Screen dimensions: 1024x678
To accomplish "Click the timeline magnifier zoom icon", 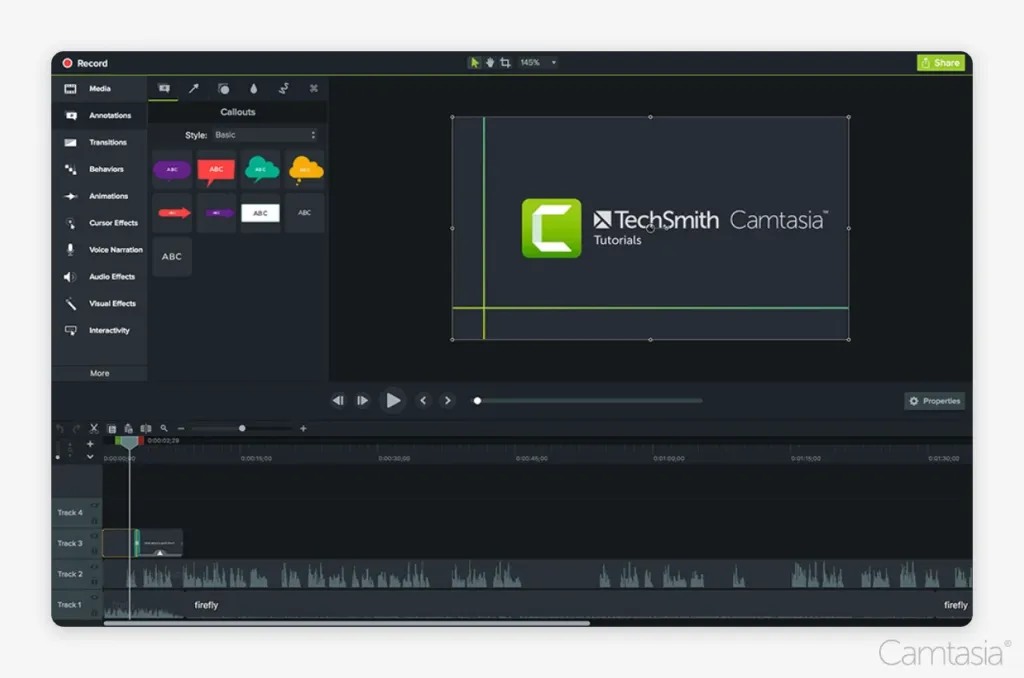I will pos(164,428).
